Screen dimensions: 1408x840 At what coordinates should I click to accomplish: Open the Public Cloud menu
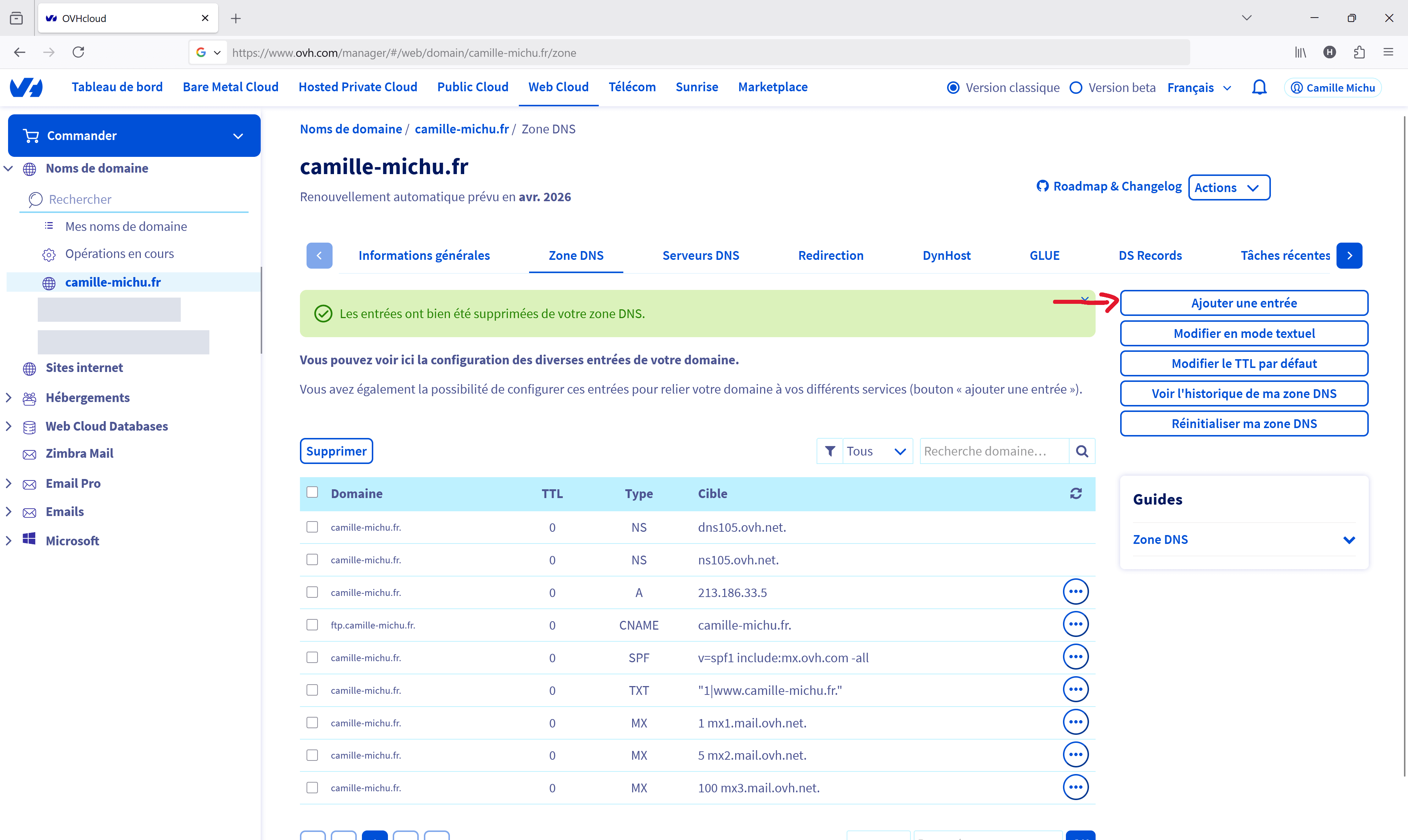tap(472, 87)
